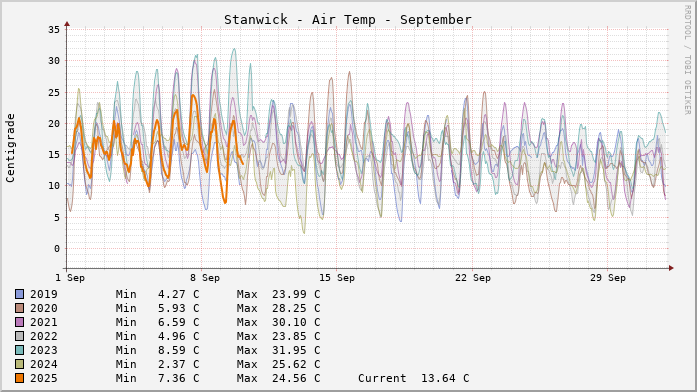Image resolution: width=697 pixels, height=392 pixels.
Task: Click the 2025 orange legend swatch
Action: point(20,378)
